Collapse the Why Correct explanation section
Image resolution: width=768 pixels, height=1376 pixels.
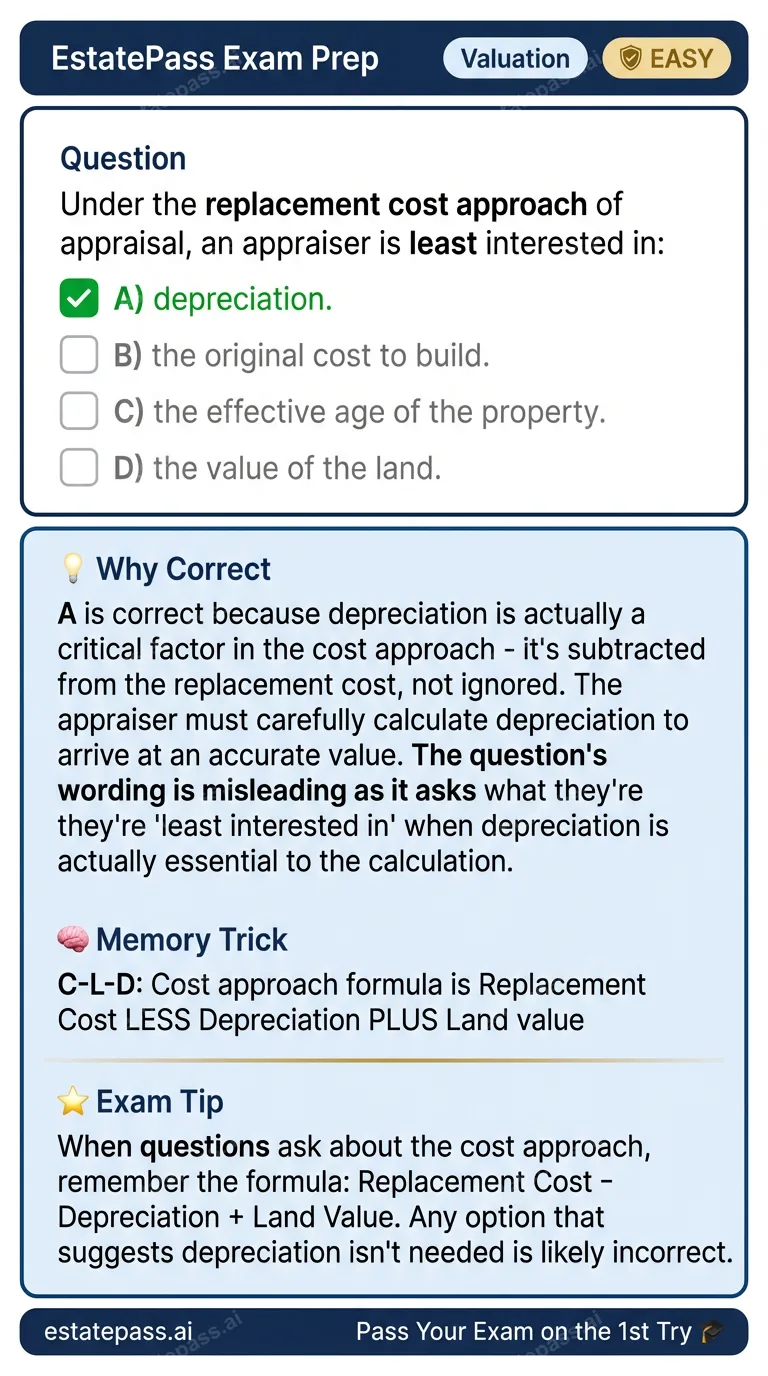pos(183,568)
